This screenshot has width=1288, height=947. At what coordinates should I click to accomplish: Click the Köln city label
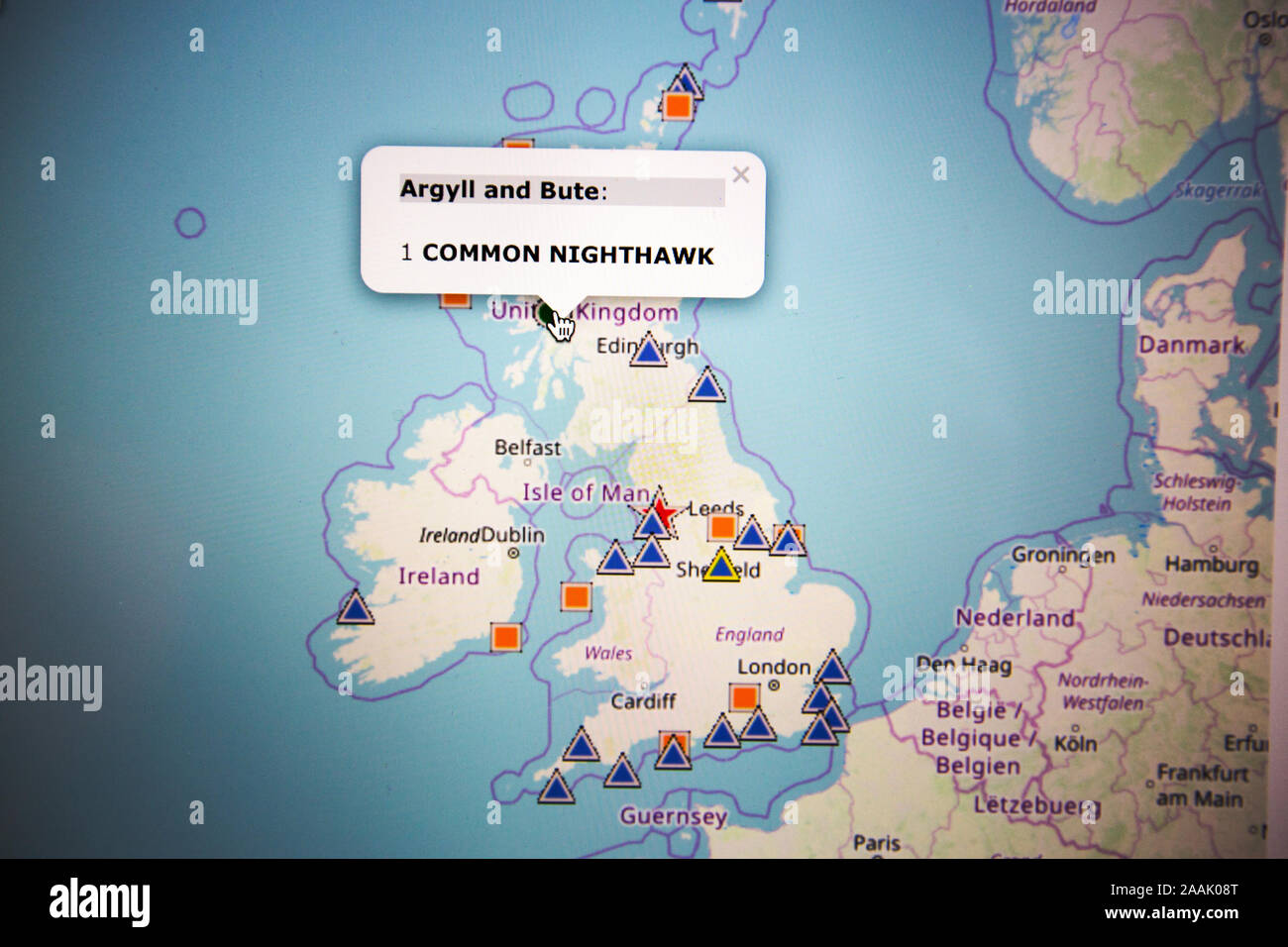[1076, 742]
